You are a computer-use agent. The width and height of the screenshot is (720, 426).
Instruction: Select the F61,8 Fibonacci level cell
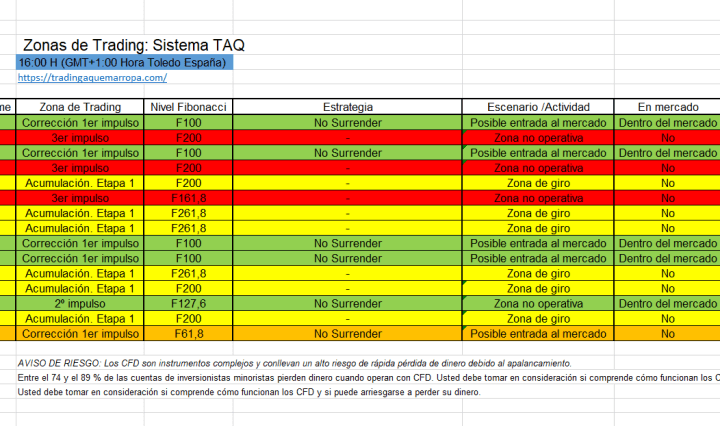tap(189, 334)
